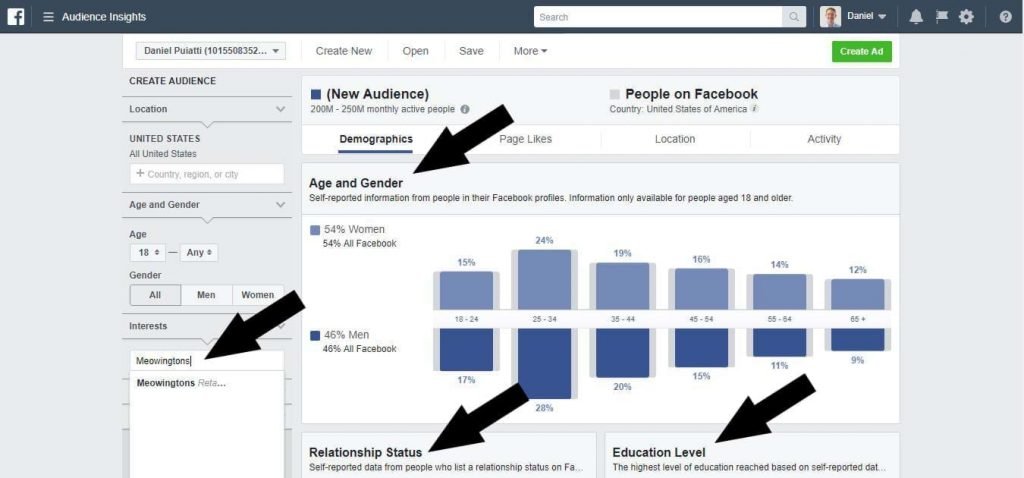Click the Audience Insights title
1024x478 pixels.
(x=104, y=17)
